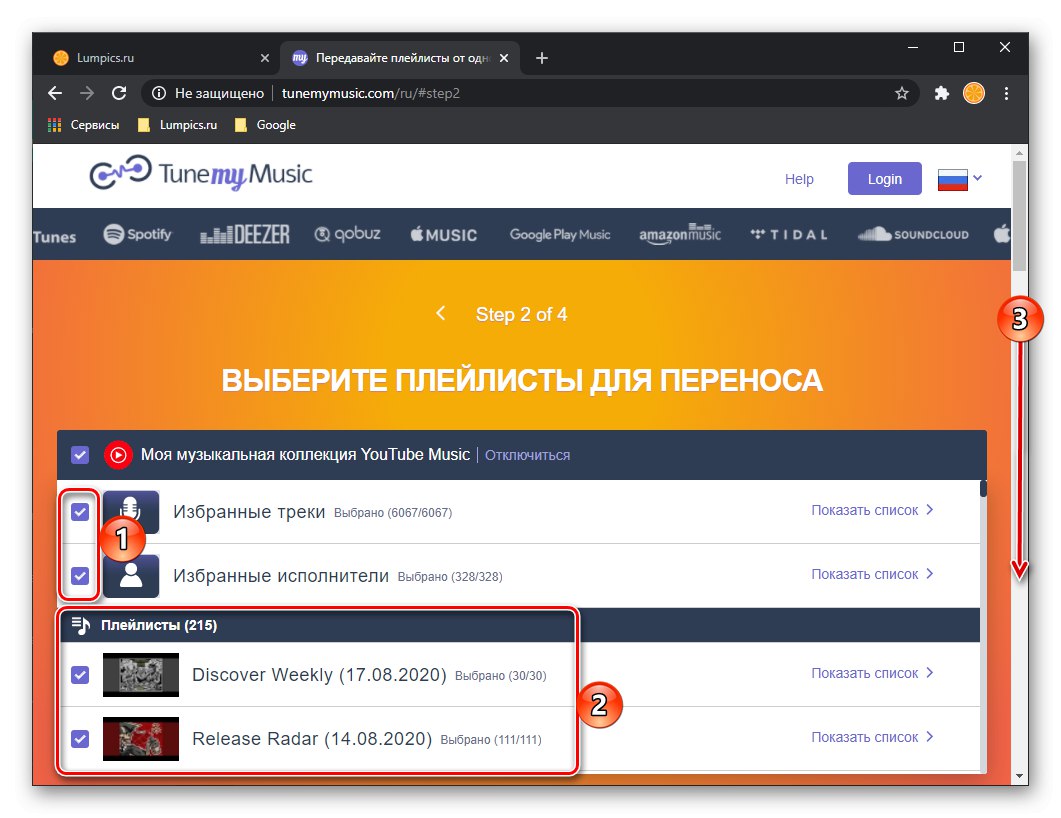Expand Показать список for Discover Weekly

tap(872, 673)
